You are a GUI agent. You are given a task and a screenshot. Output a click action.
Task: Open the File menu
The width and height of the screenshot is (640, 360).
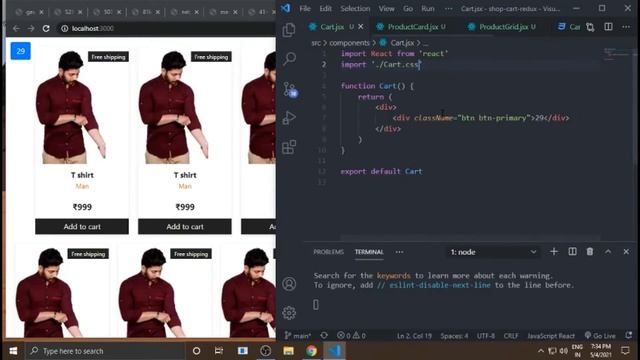[x=305, y=9]
